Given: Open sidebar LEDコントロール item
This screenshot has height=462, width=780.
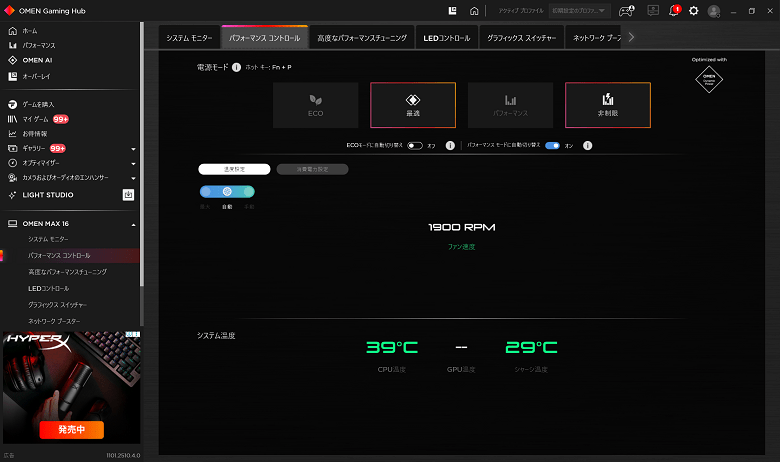Looking at the screenshot, I should click(49, 288).
